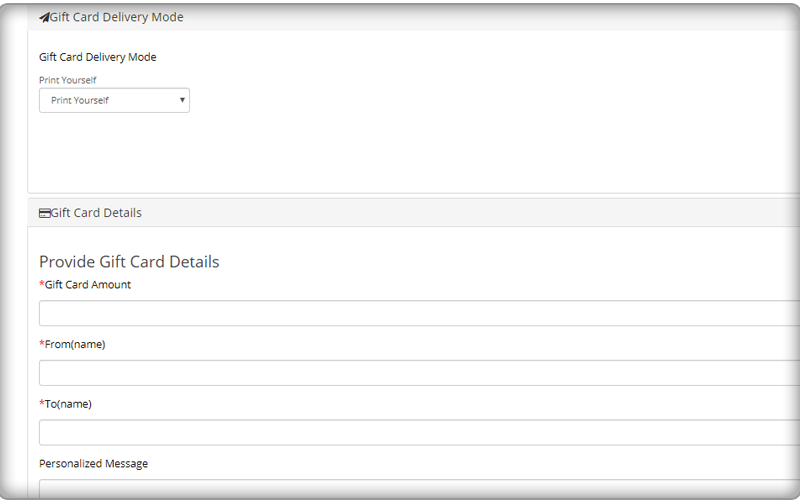Click into the From(name) text field
The height and width of the screenshot is (503, 800).
click(x=419, y=373)
